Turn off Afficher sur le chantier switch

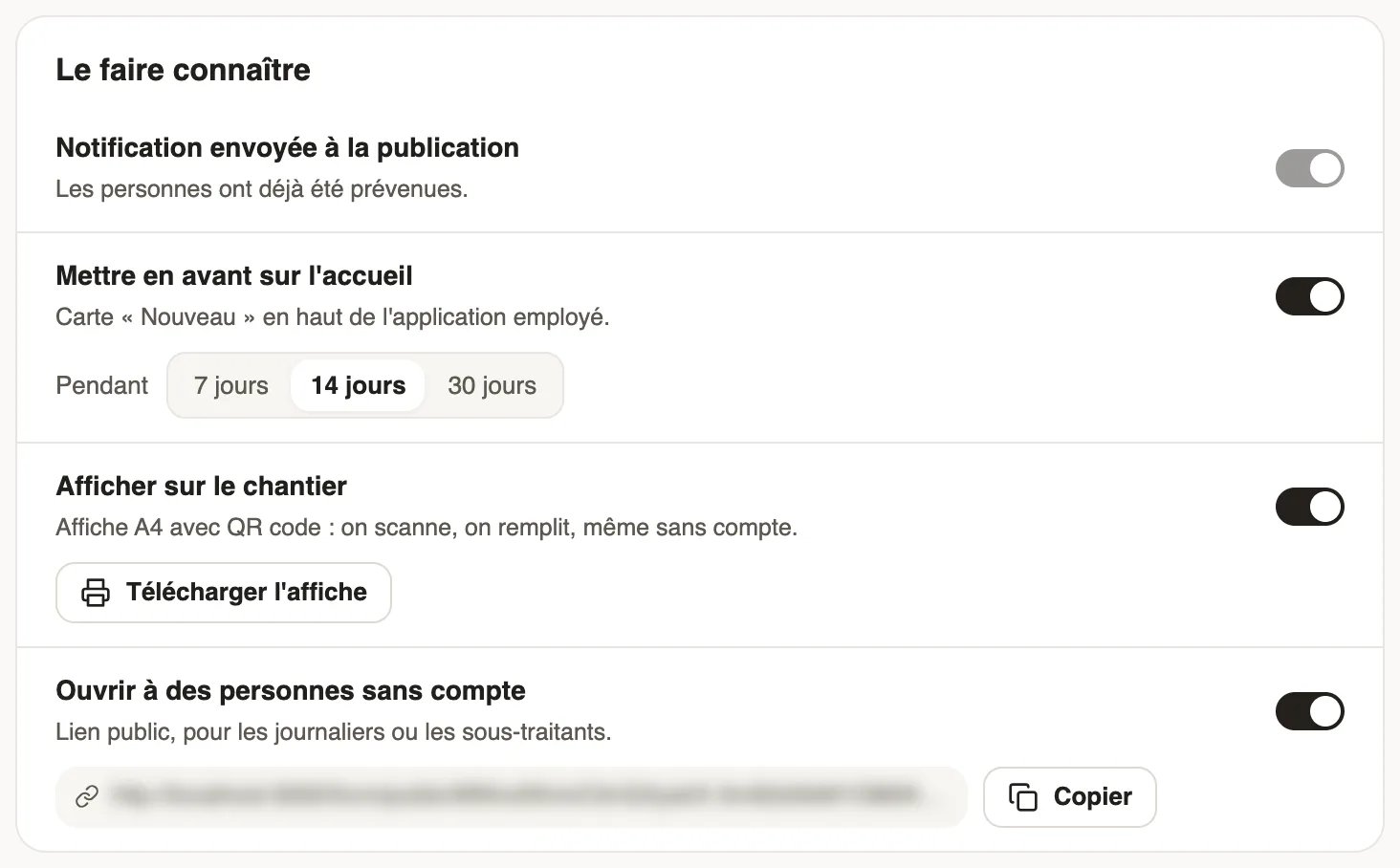tap(1309, 507)
